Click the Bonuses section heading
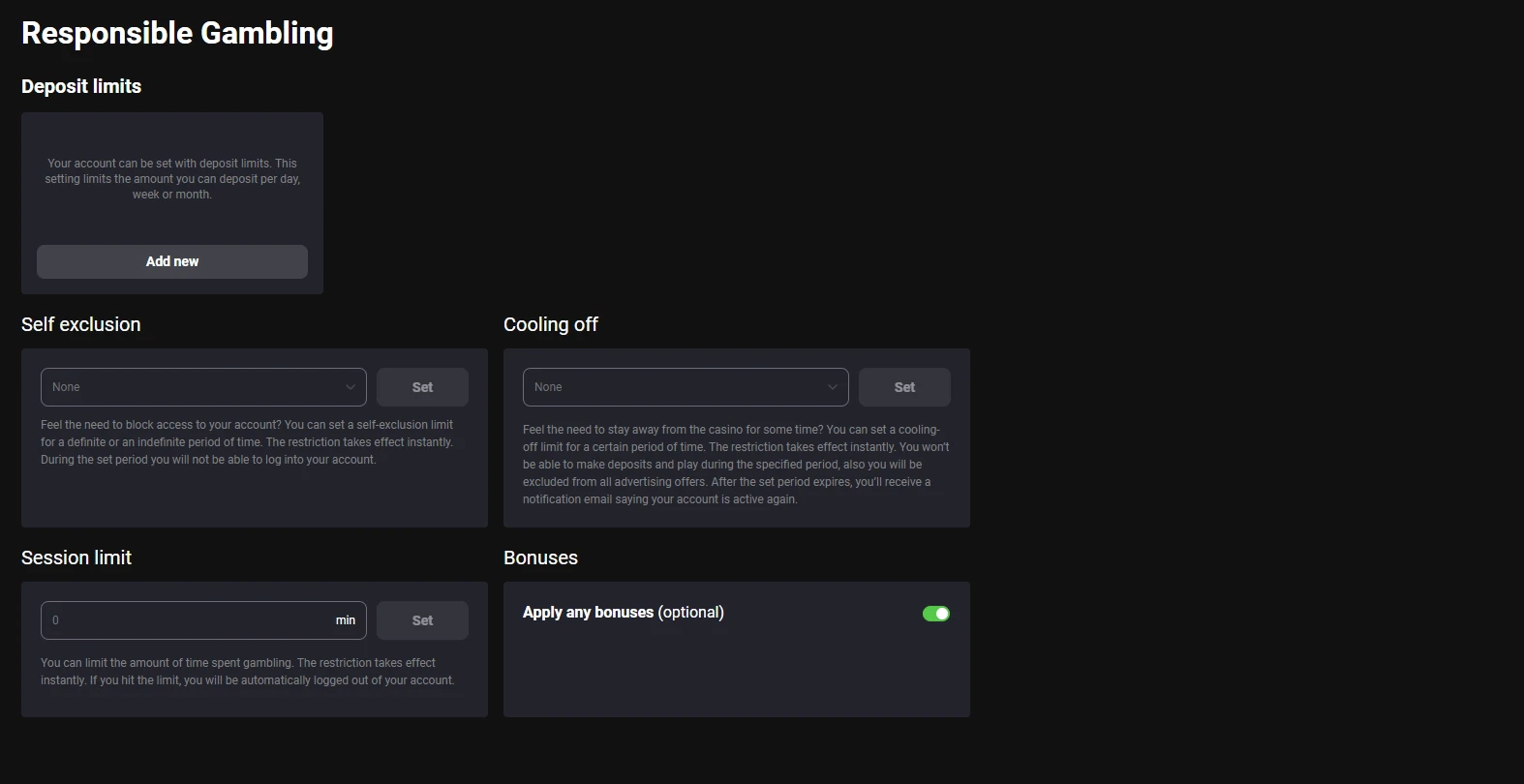The image size is (1524, 784). (540, 558)
